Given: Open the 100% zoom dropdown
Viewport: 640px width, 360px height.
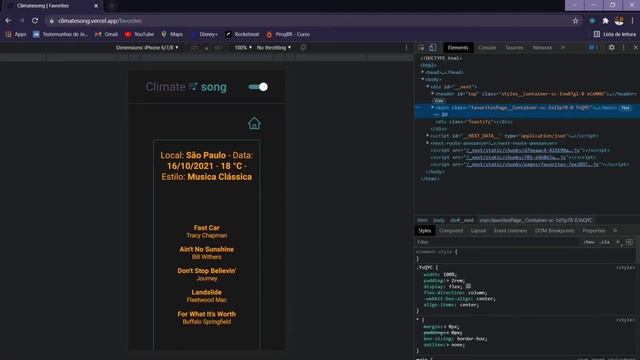Looking at the screenshot, I should (x=243, y=48).
